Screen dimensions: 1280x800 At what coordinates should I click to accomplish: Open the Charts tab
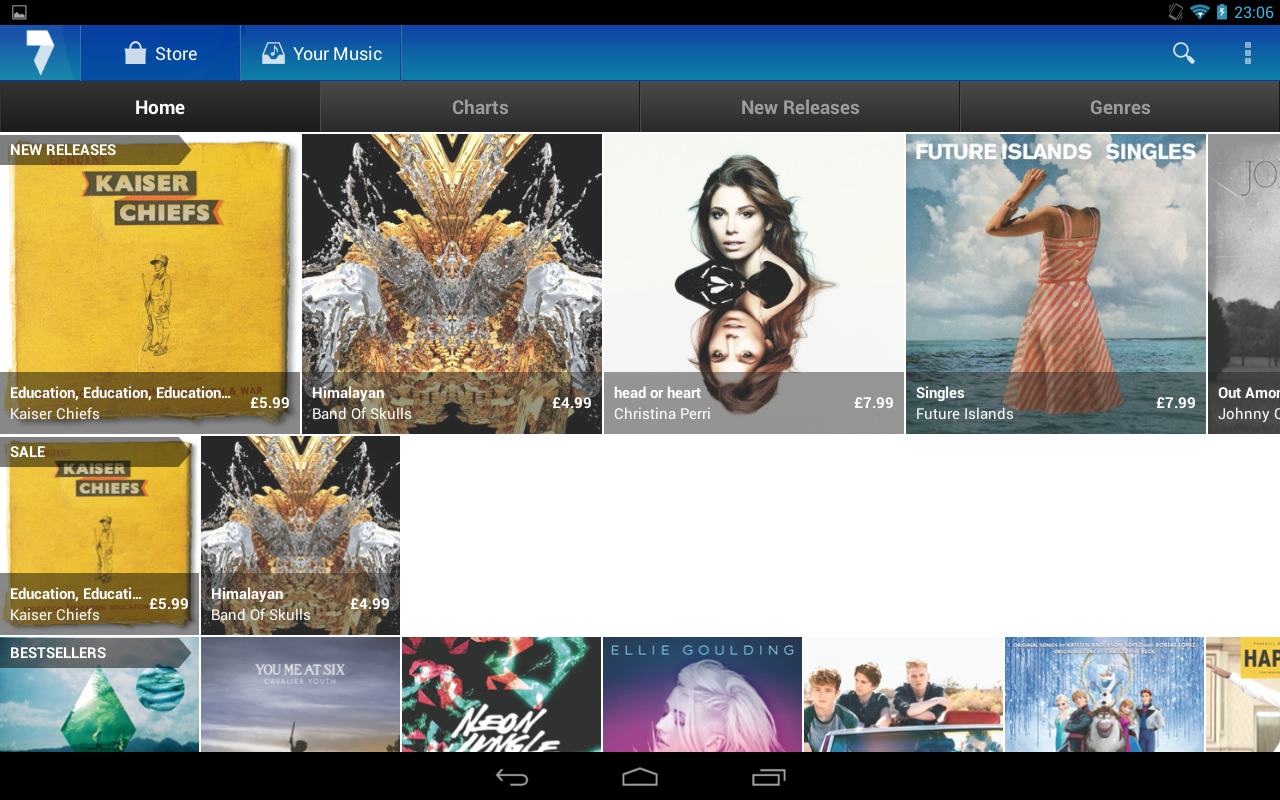click(480, 107)
